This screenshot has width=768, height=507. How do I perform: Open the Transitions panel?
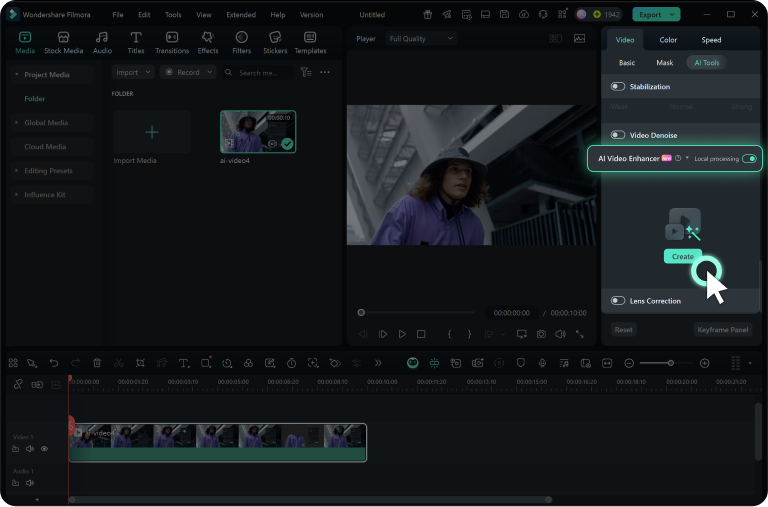[x=172, y=43]
